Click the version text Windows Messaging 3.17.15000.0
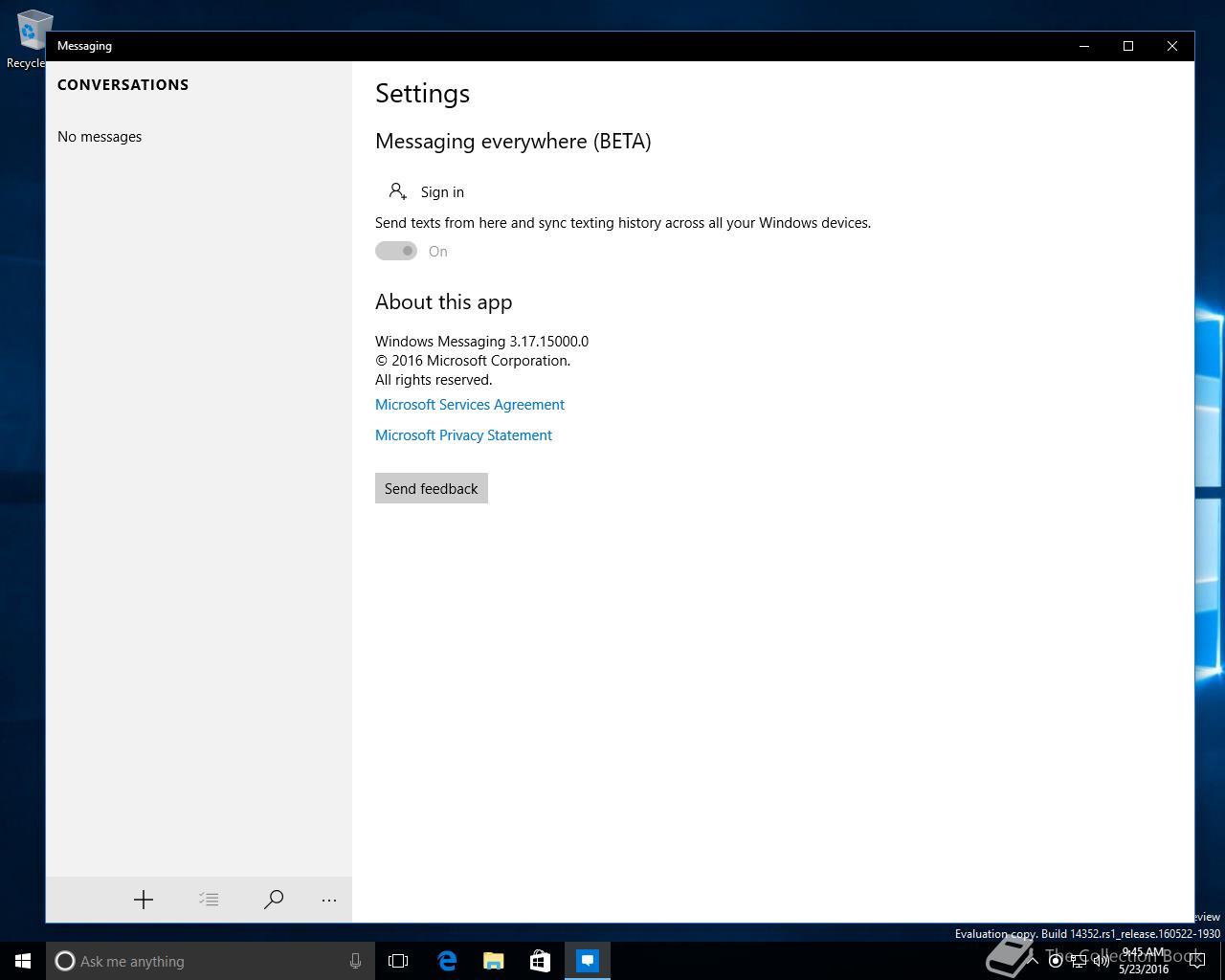 tap(481, 342)
